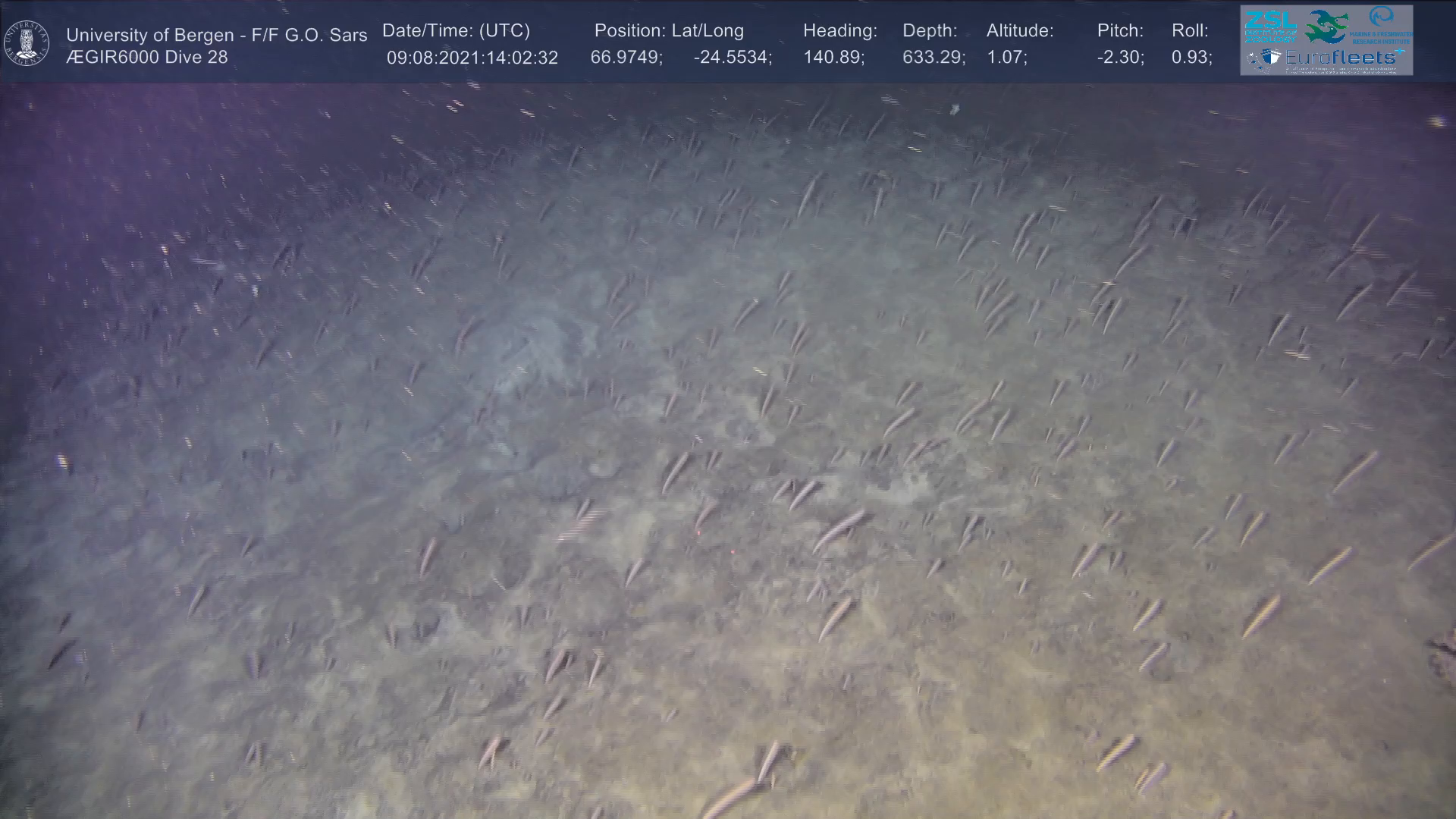Click the altitude value 1.07
1456x819 pixels.
(1006, 58)
